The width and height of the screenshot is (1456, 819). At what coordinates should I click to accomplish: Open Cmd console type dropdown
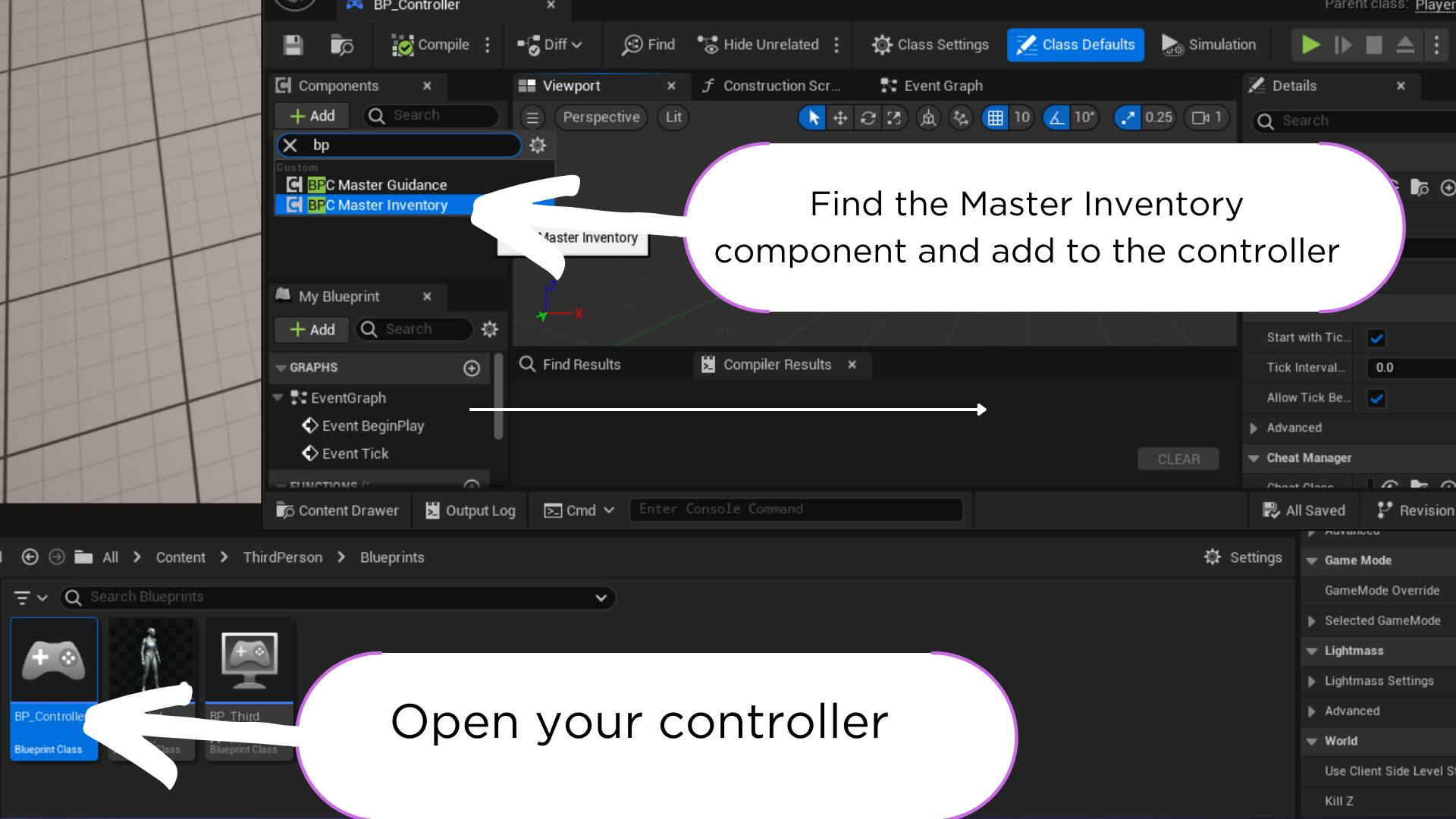tap(579, 510)
